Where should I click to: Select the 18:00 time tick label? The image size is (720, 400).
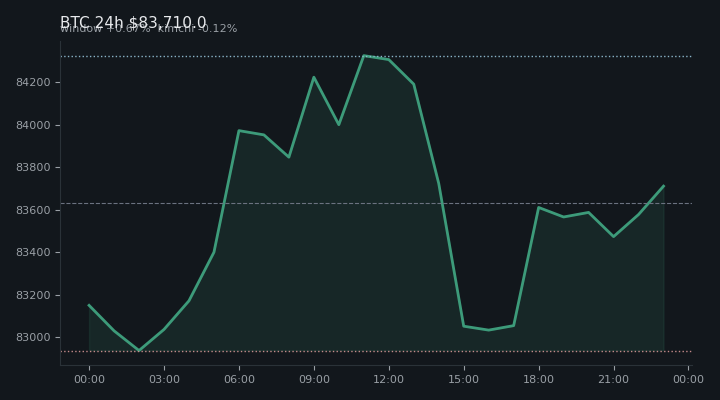click(539, 379)
